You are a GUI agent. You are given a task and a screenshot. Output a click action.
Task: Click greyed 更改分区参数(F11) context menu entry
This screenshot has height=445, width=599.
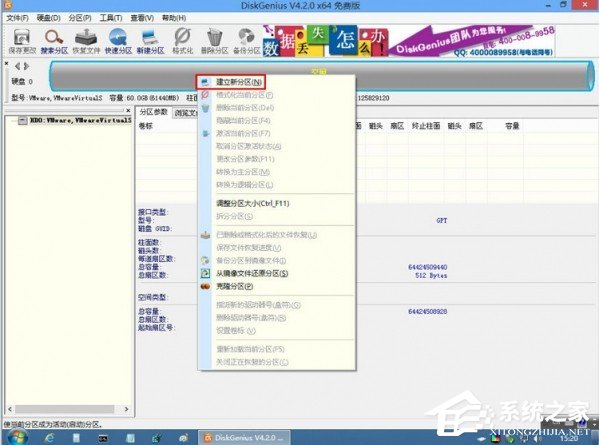click(x=245, y=159)
